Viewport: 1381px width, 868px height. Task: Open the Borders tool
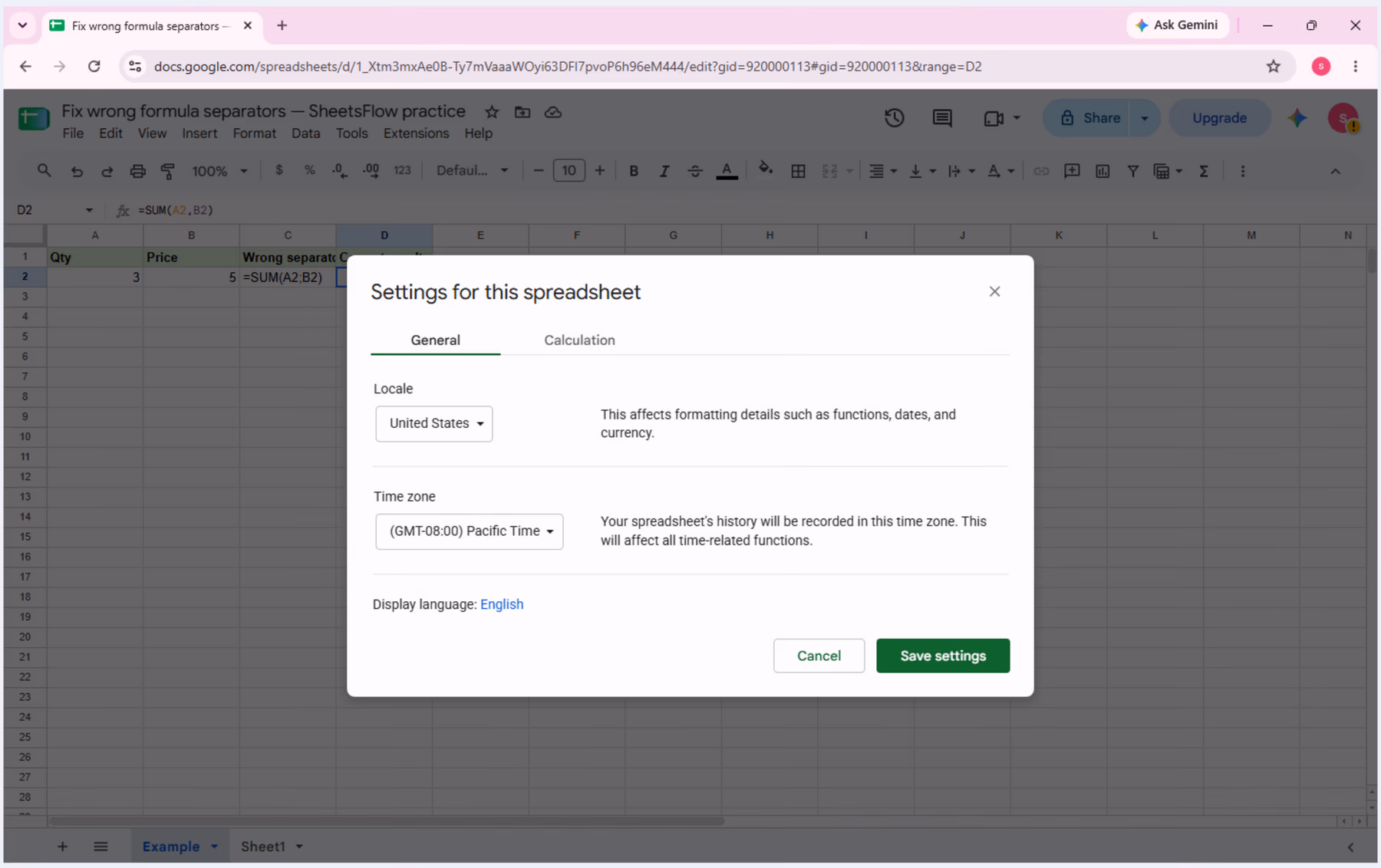pyautogui.click(x=798, y=171)
